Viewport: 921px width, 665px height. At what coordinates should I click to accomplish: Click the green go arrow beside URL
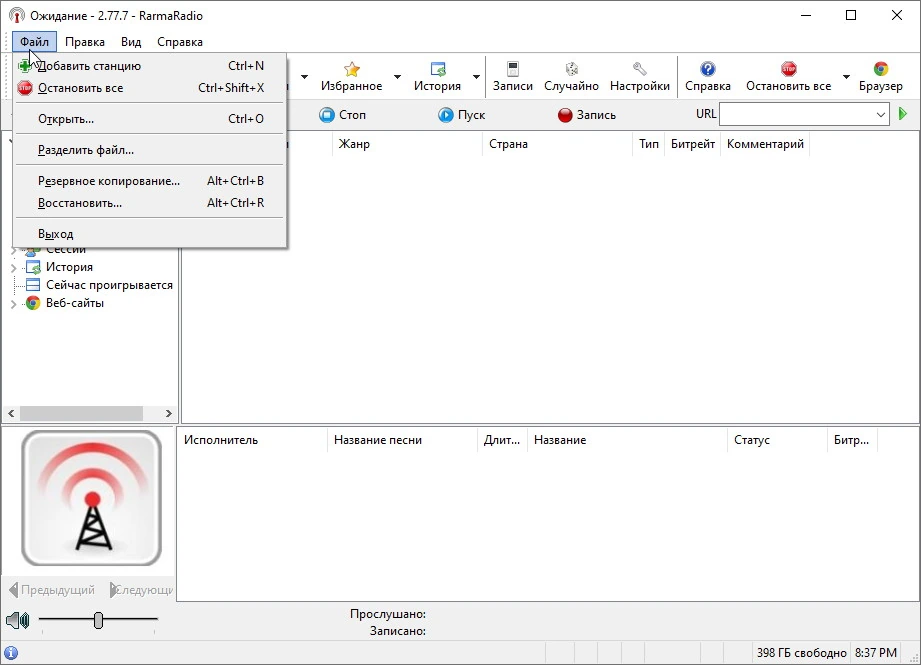pos(903,114)
